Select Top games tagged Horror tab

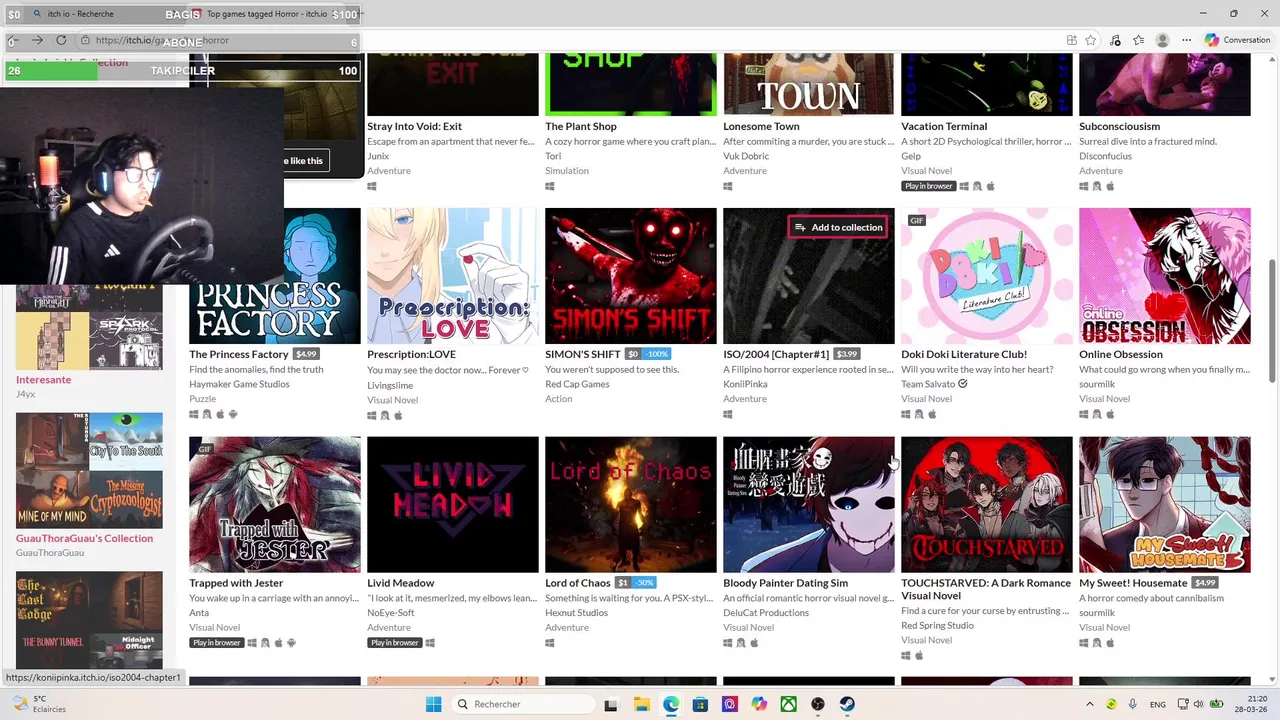[x=266, y=14]
